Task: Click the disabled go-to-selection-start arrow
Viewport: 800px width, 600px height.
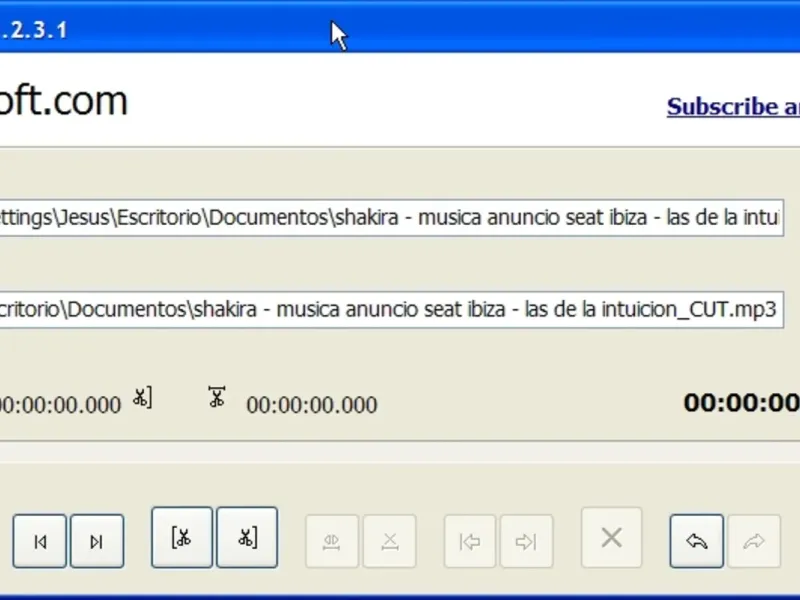Action: tap(470, 541)
